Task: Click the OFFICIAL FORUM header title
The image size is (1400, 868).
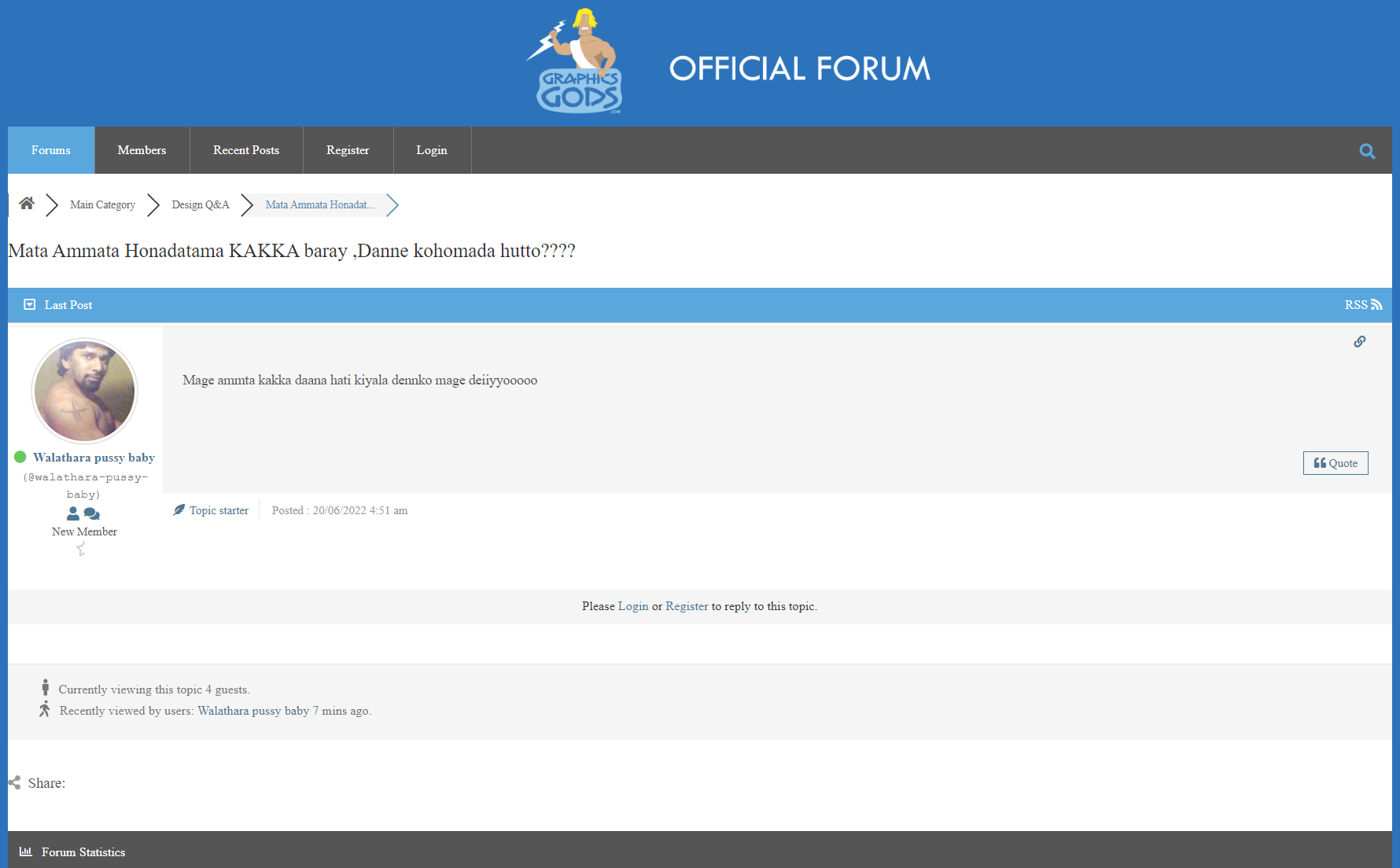Action: [800, 68]
